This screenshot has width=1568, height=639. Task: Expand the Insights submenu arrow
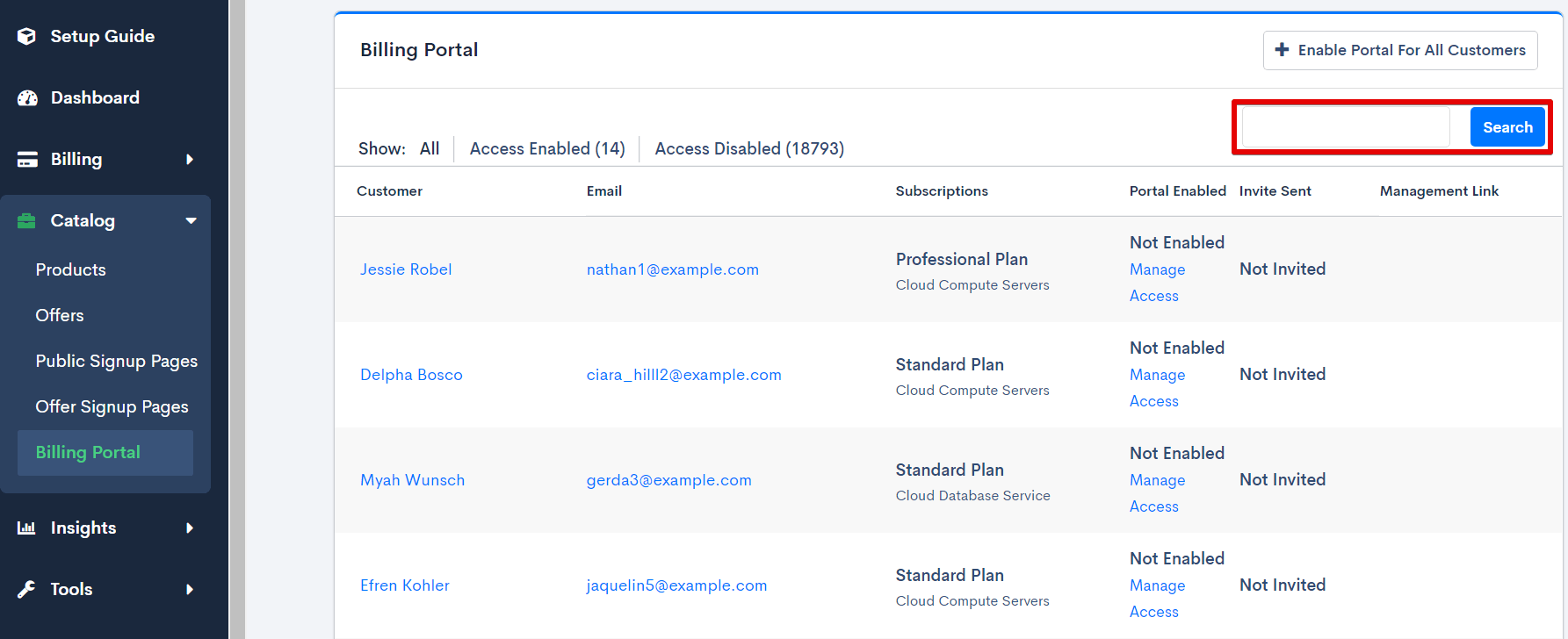(190, 528)
